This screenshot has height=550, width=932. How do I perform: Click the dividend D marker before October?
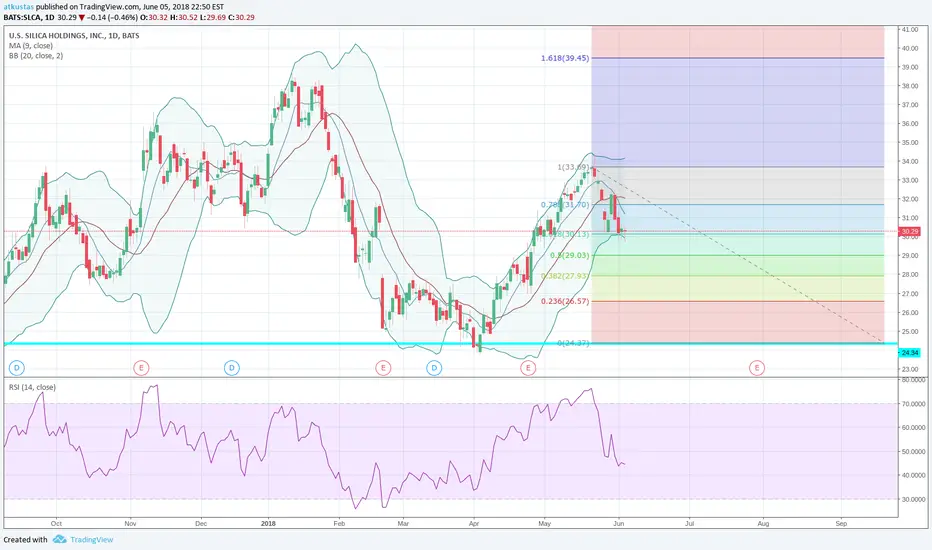17,368
